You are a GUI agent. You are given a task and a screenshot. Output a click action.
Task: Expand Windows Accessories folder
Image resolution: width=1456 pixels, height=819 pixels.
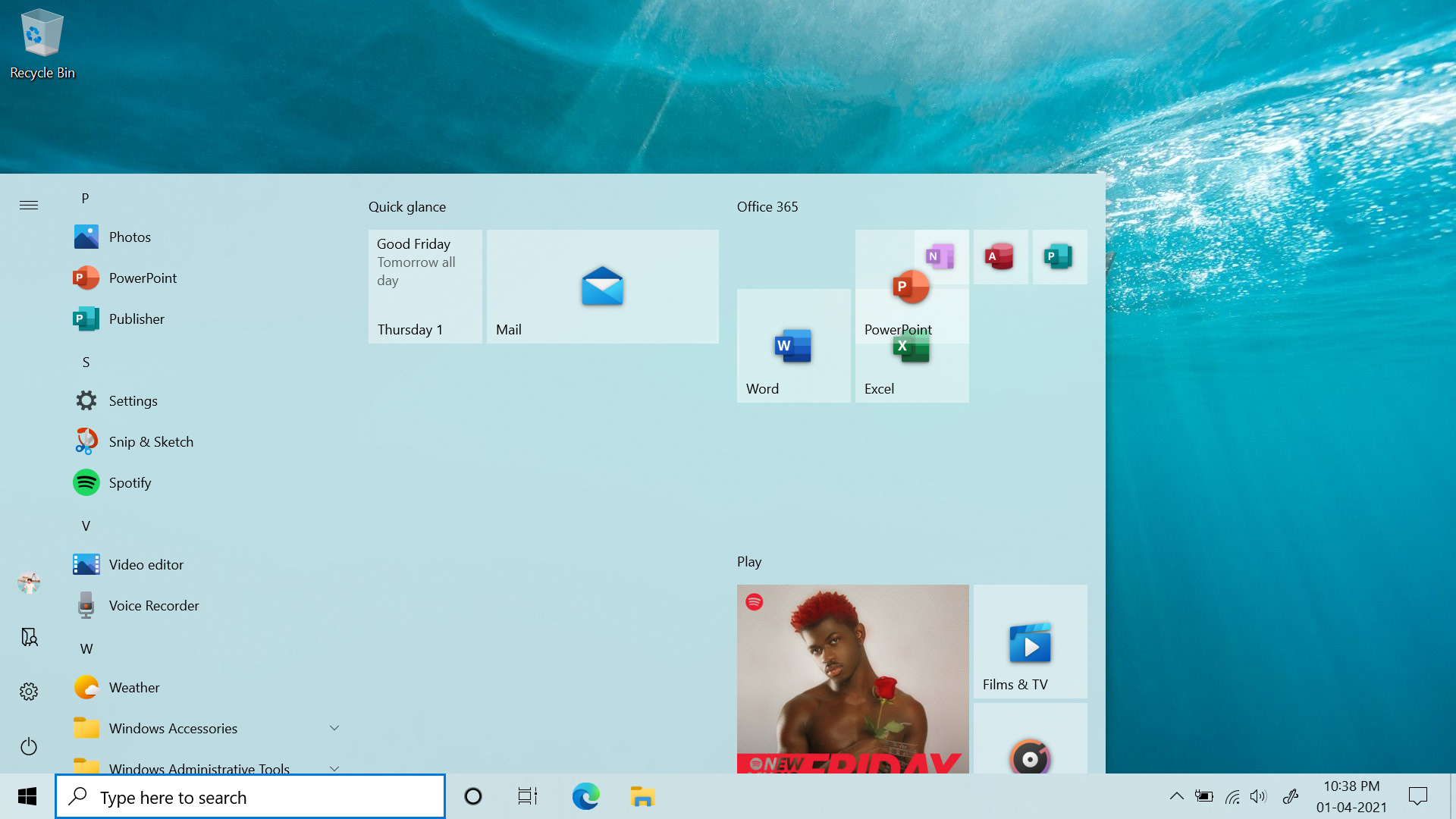[x=205, y=729]
